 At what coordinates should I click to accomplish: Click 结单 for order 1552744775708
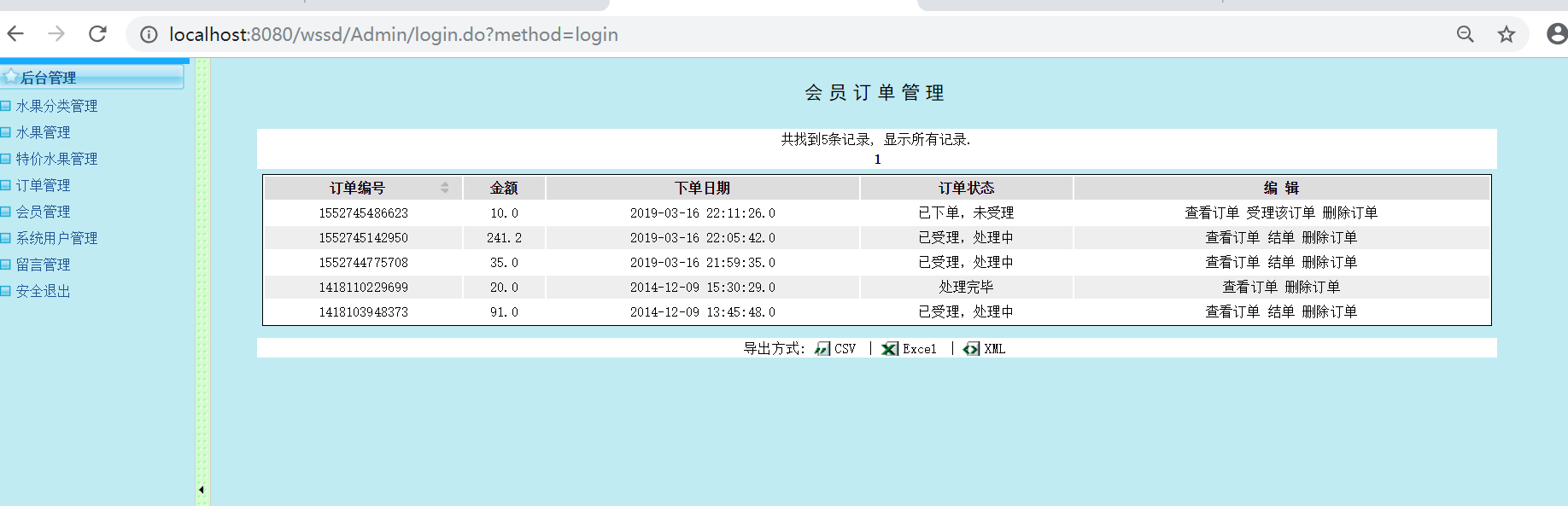tap(1280, 262)
